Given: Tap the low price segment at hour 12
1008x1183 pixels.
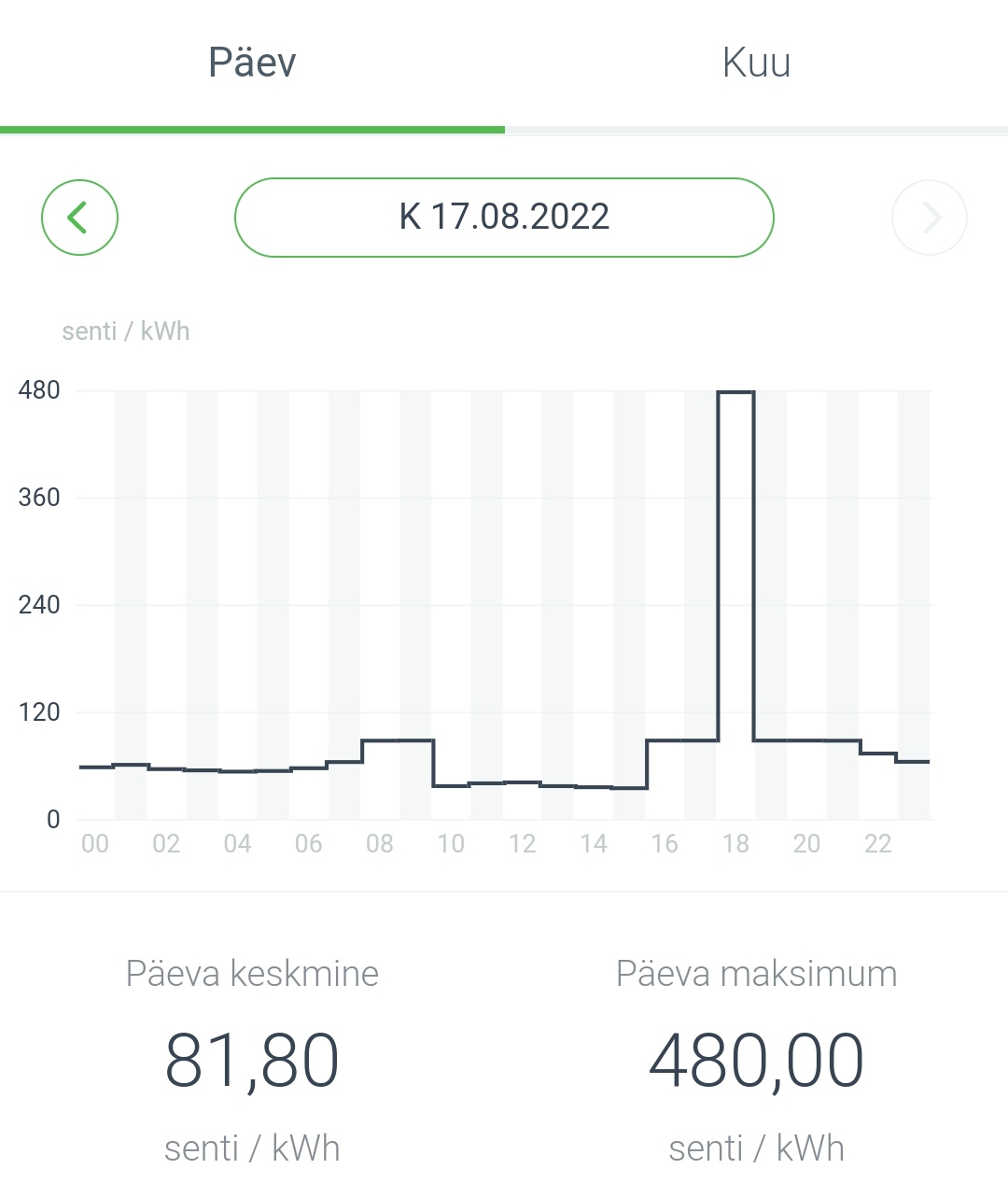Looking at the screenshot, I should click(x=522, y=782).
